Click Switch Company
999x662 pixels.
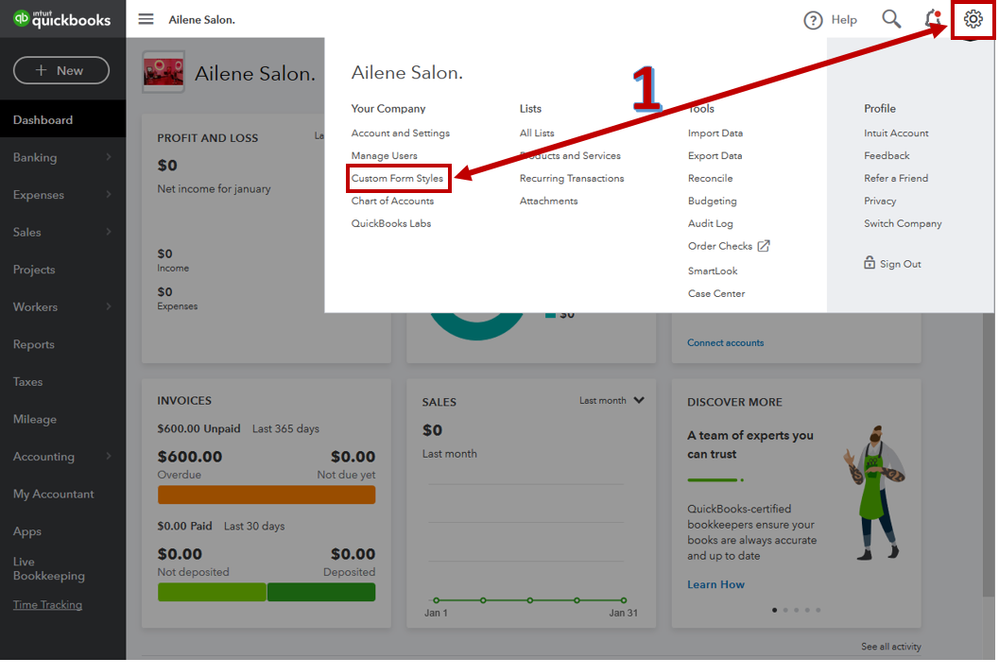pos(905,224)
